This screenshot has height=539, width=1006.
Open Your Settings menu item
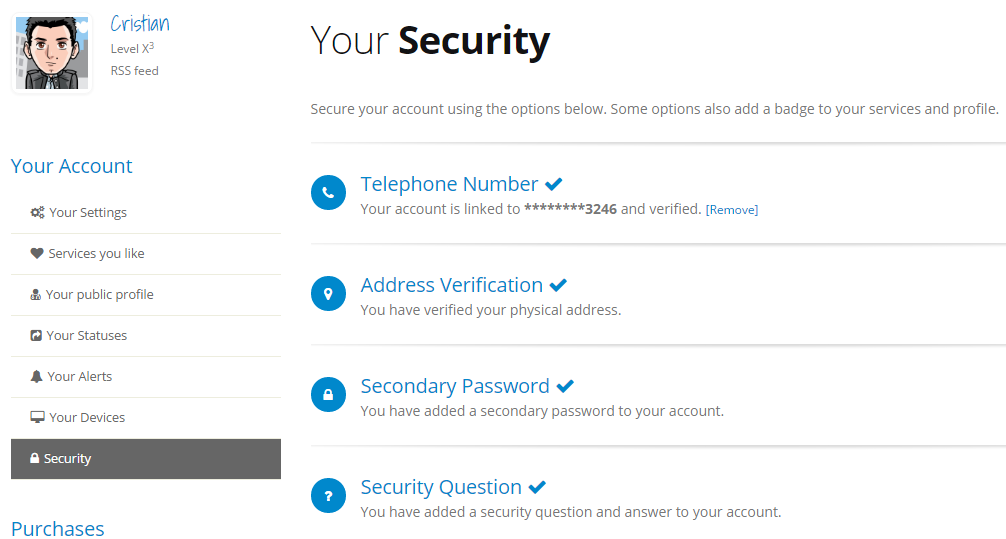[x=88, y=213]
